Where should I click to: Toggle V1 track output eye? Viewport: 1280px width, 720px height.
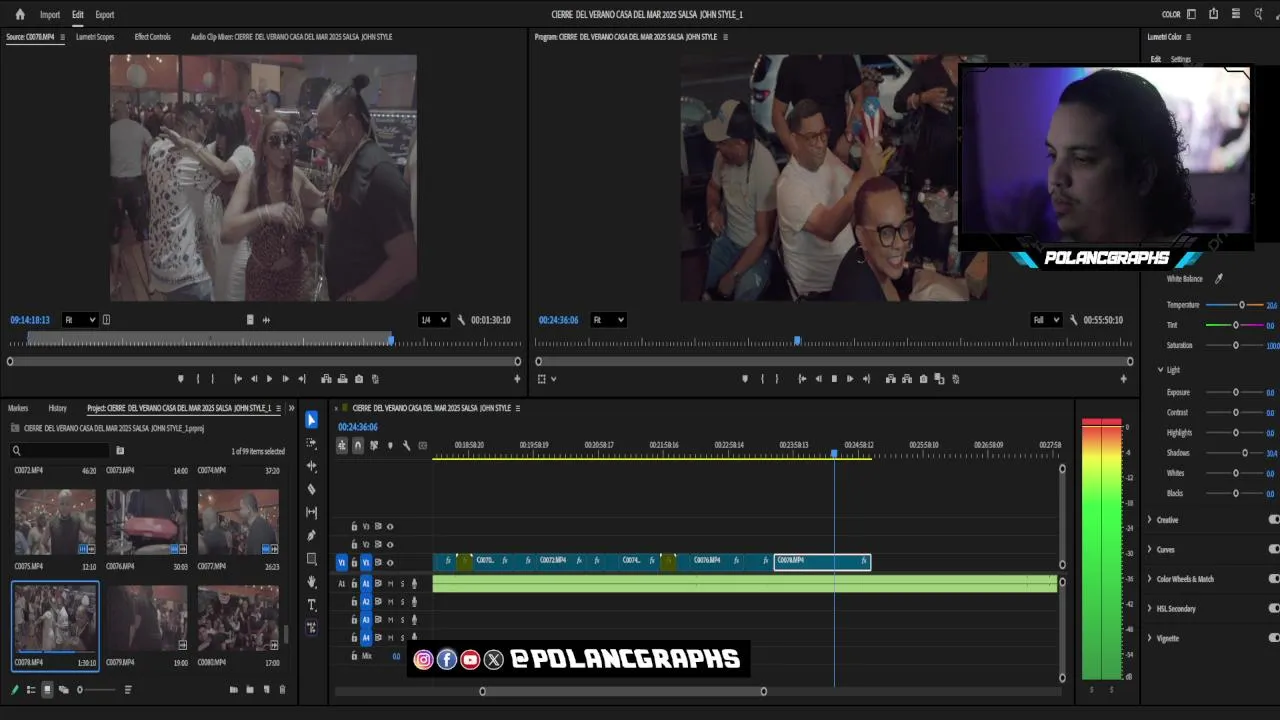[390, 563]
